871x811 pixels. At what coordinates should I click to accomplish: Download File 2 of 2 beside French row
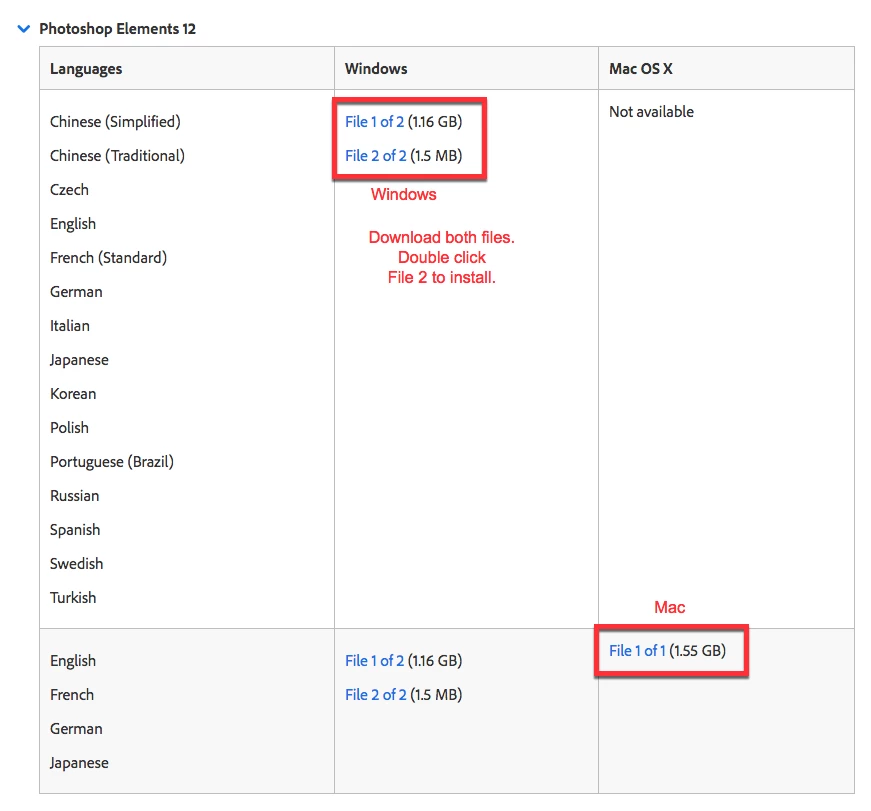click(376, 694)
